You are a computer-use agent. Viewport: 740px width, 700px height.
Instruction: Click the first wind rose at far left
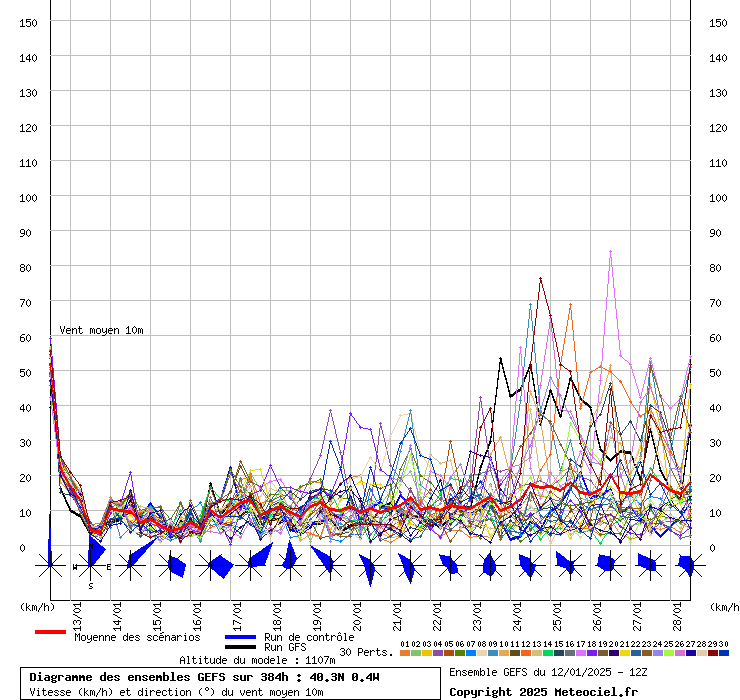point(50,566)
